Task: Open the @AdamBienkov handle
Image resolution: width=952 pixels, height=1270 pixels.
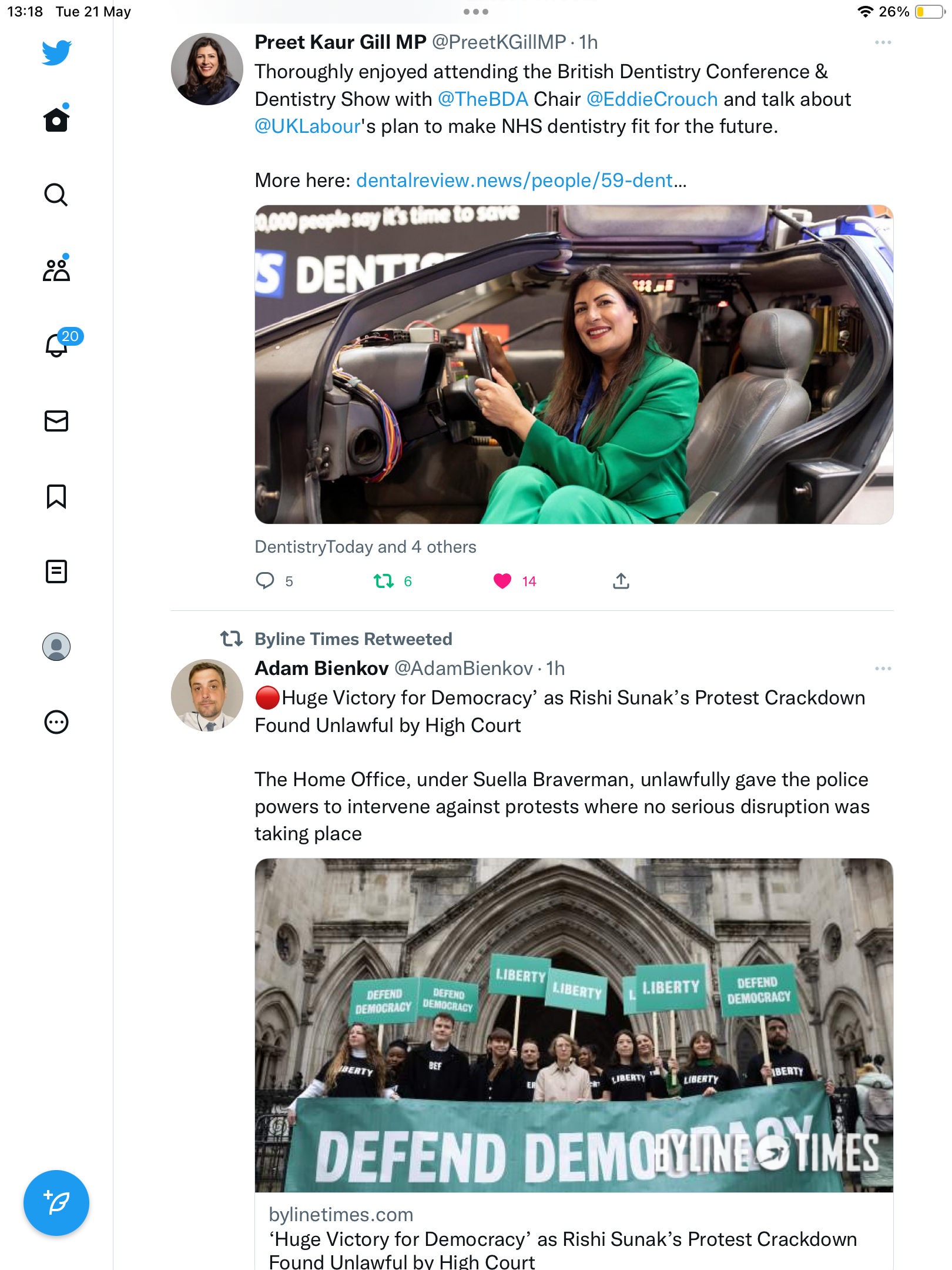Action: tap(463, 669)
